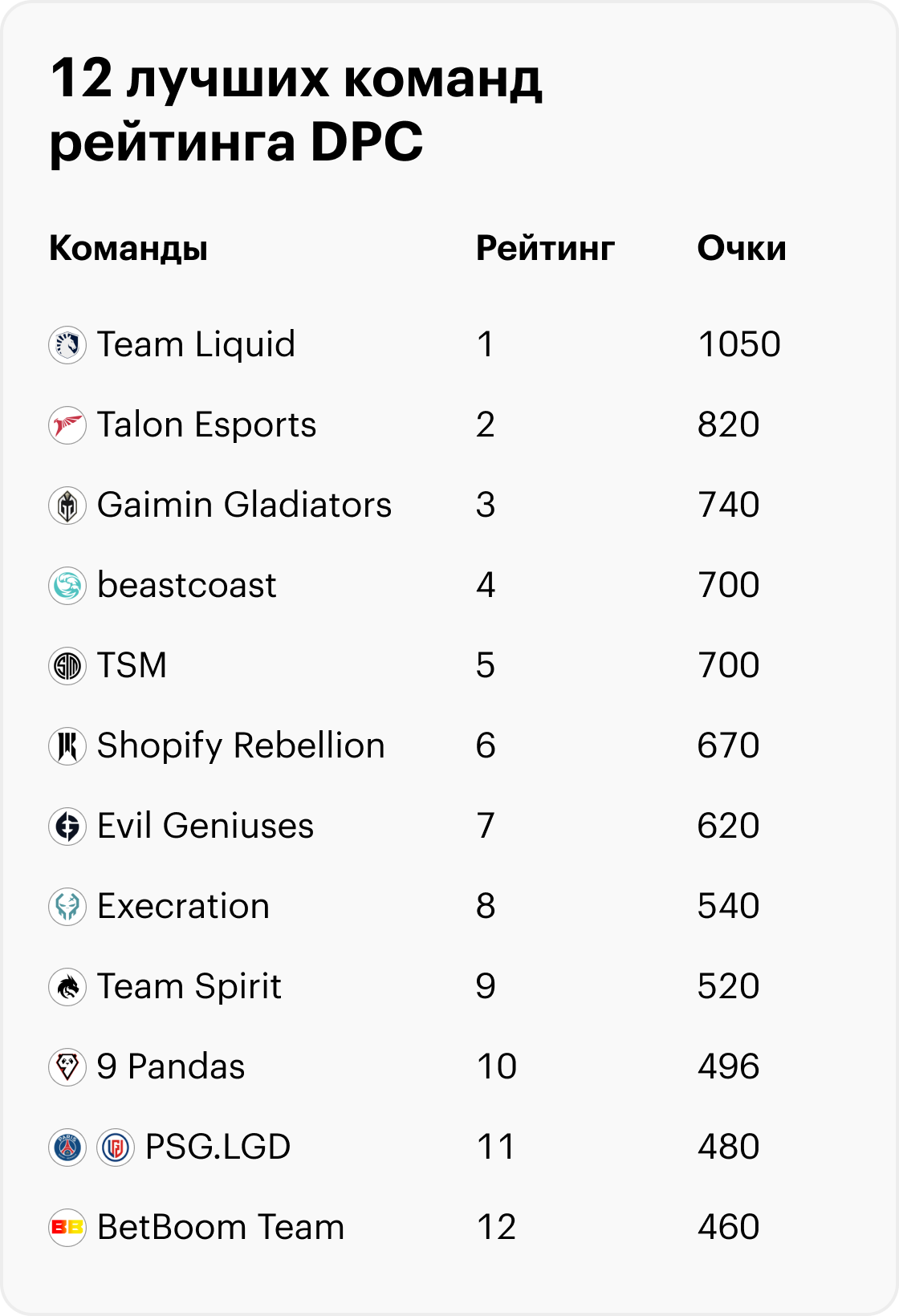Viewport: 899px width, 1316px height.
Task: Click the 1050 points value
Action: (739, 344)
